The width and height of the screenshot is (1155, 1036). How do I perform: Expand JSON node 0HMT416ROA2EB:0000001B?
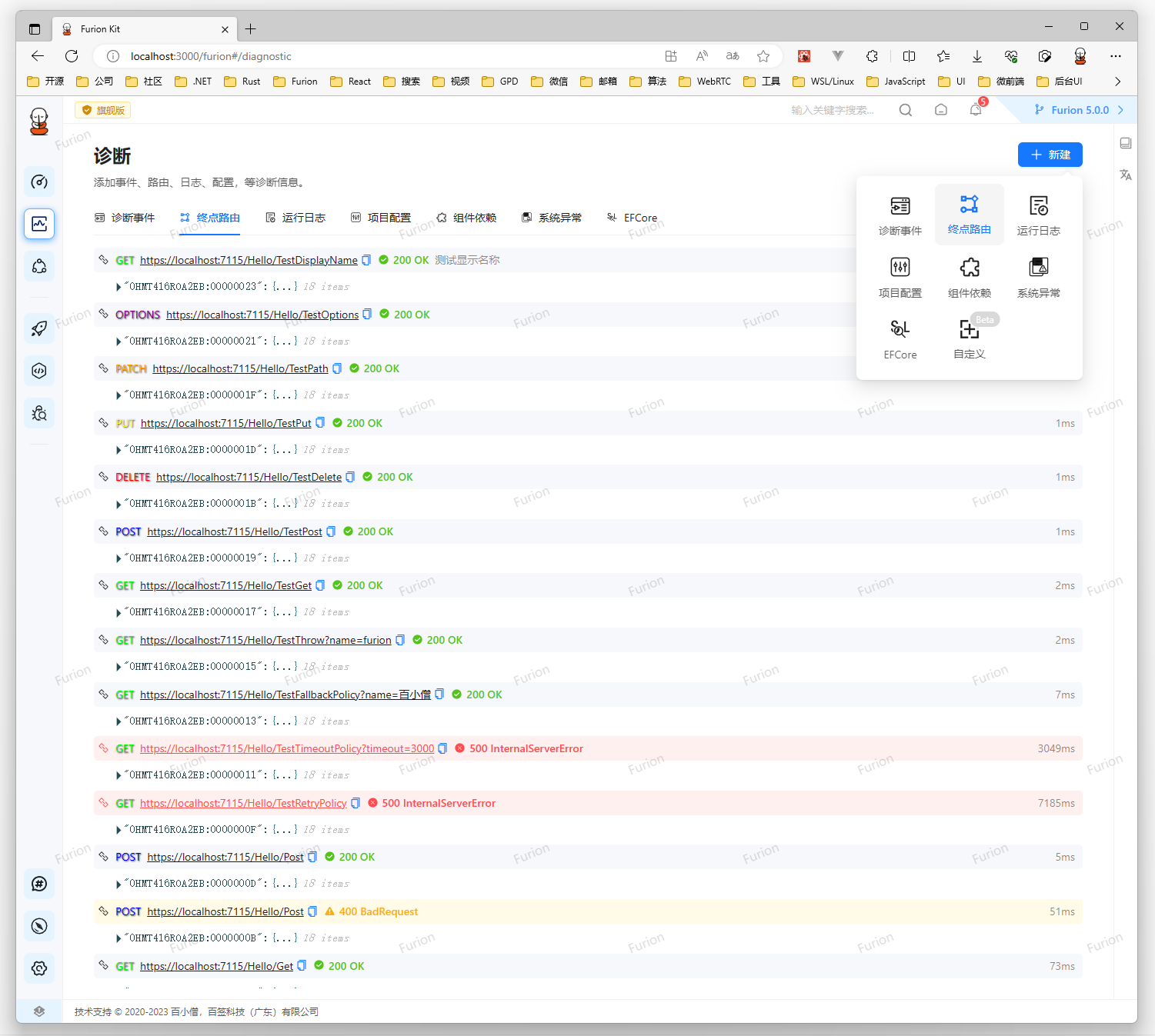[x=119, y=504]
